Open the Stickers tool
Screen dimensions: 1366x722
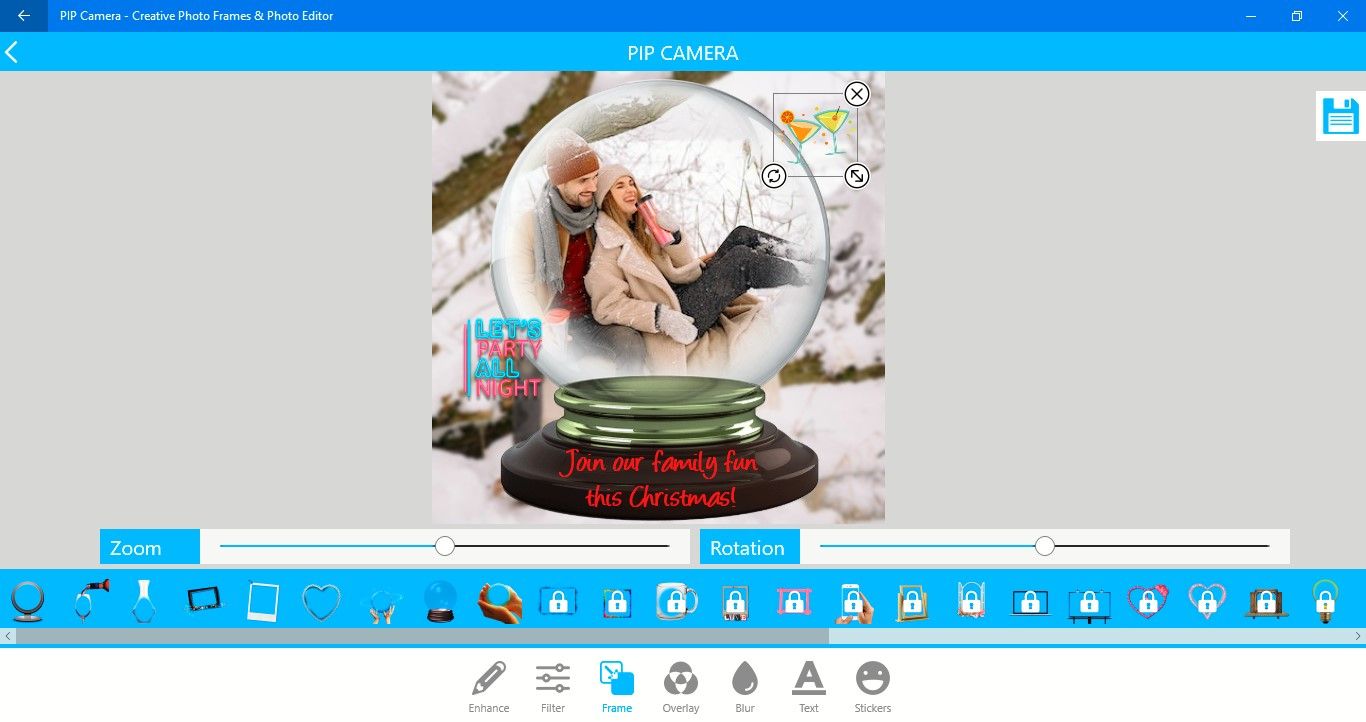[873, 687]
